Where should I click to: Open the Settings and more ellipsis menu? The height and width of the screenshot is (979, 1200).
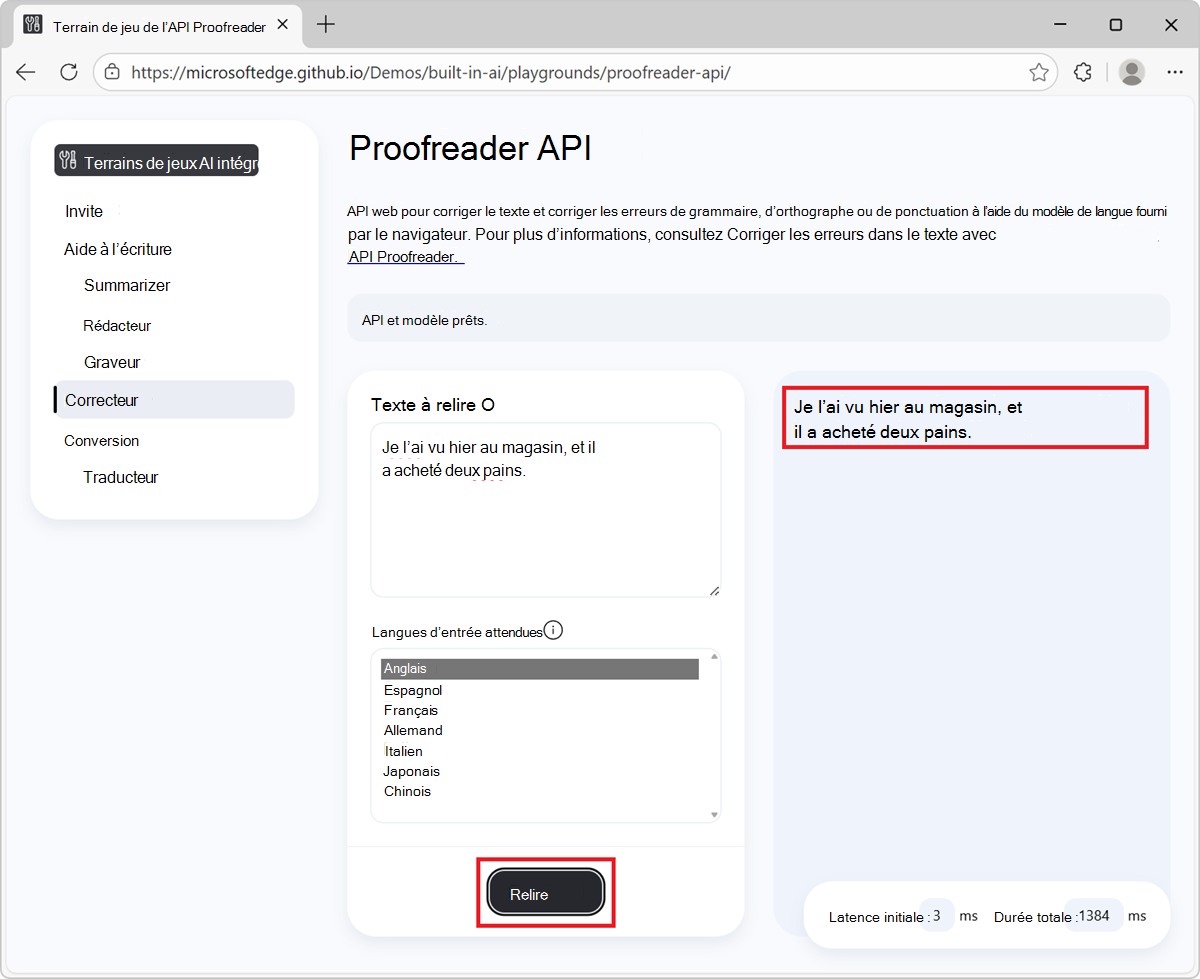coord(1175,72)
